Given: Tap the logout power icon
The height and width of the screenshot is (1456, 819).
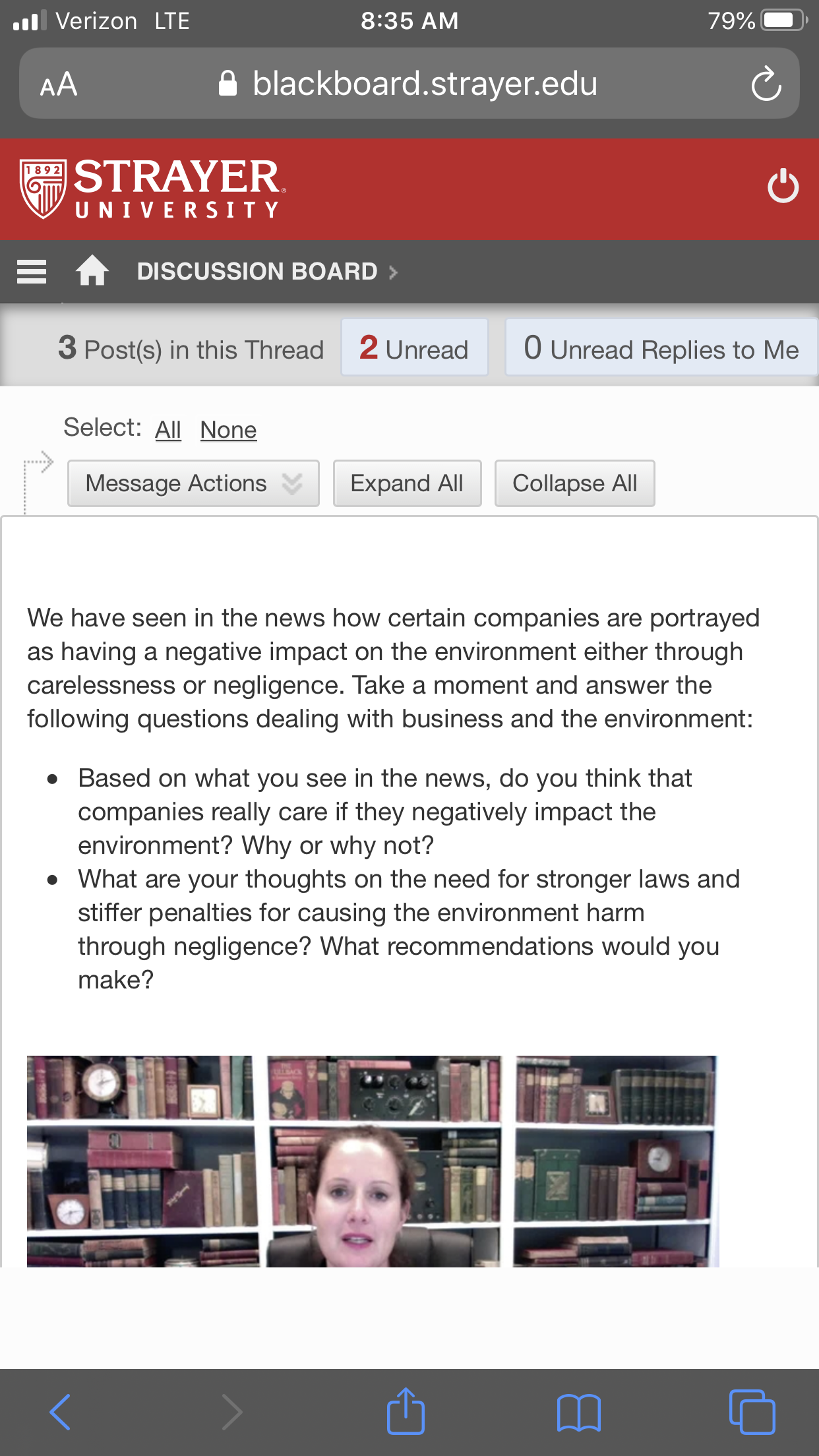Looking at the screenshot, I should click(783, 187).
